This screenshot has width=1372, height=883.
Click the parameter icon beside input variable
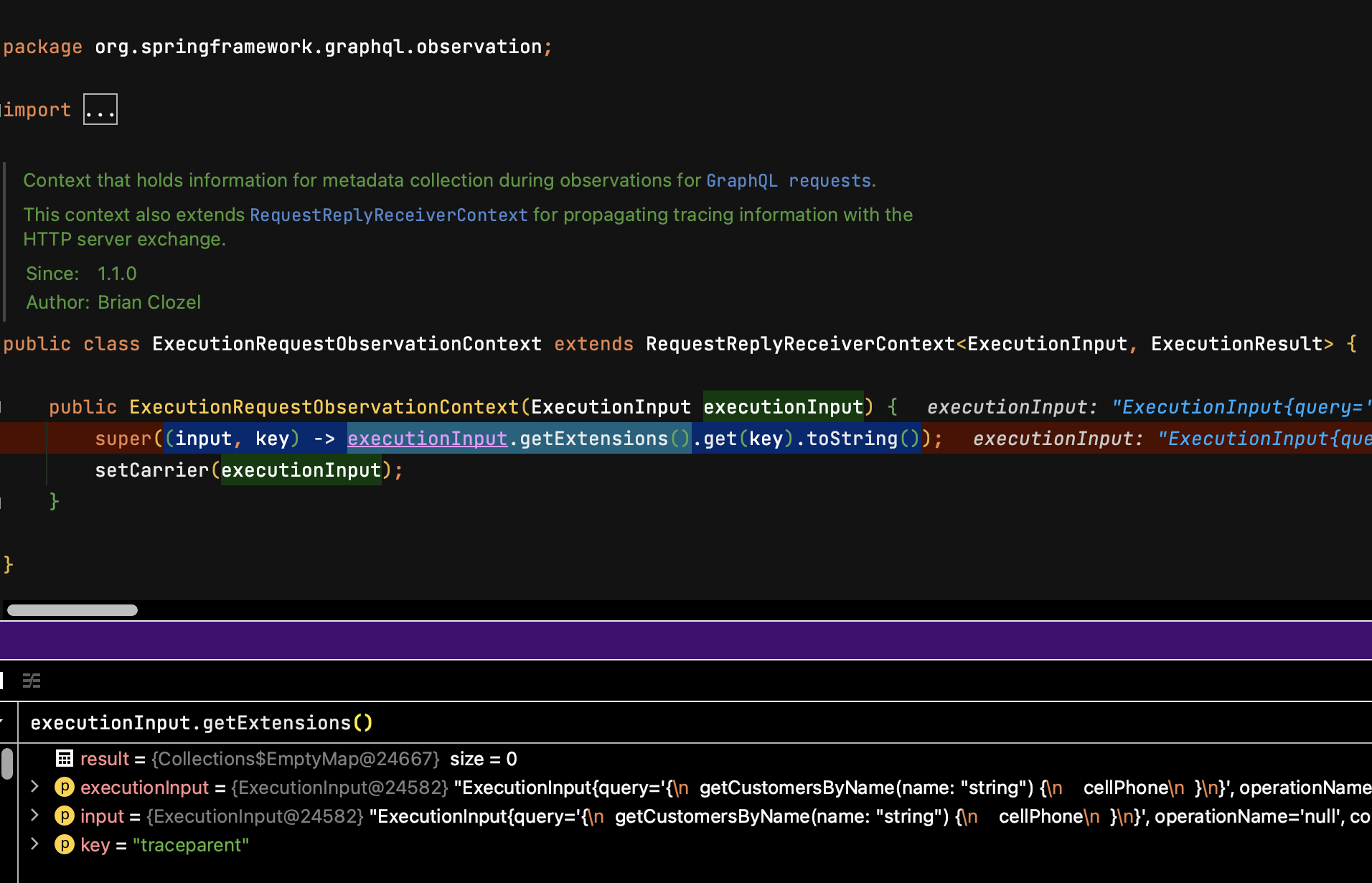coord(65,816)
